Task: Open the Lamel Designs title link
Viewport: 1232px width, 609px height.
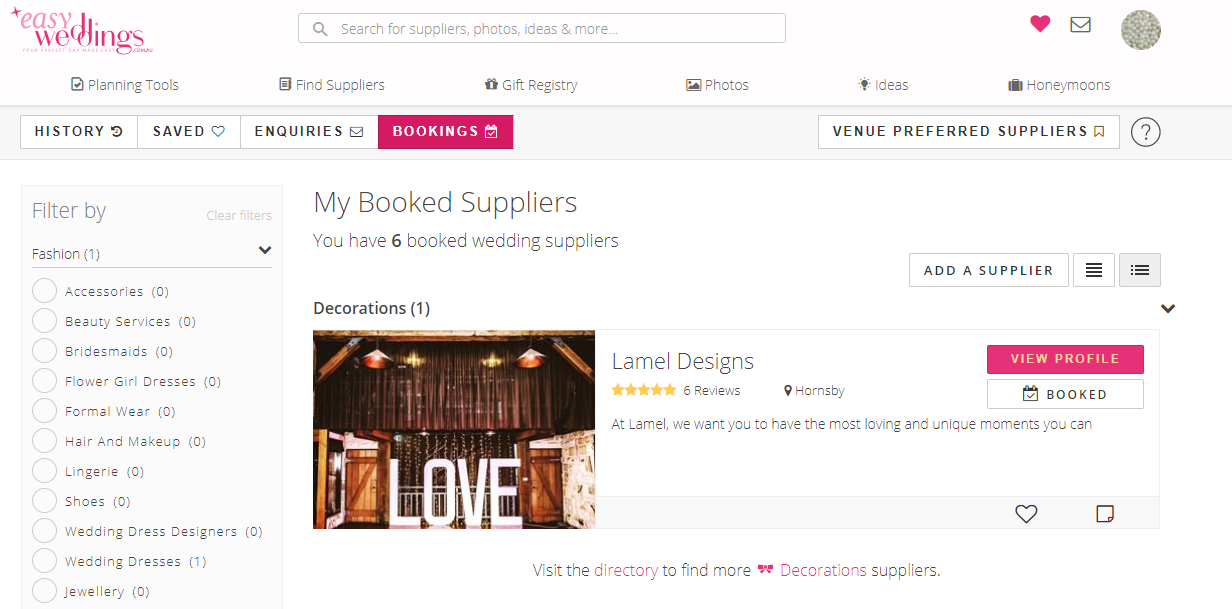Action: tap(683, 361)
